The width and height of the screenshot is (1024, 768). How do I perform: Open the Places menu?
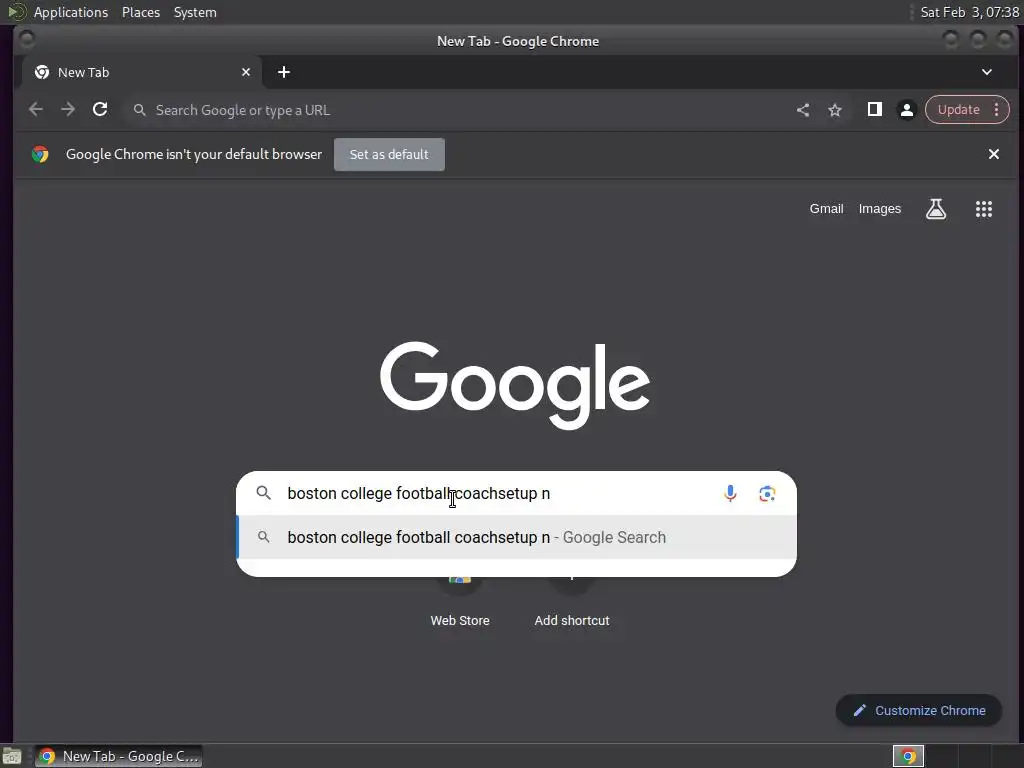[x=140, y=12]
